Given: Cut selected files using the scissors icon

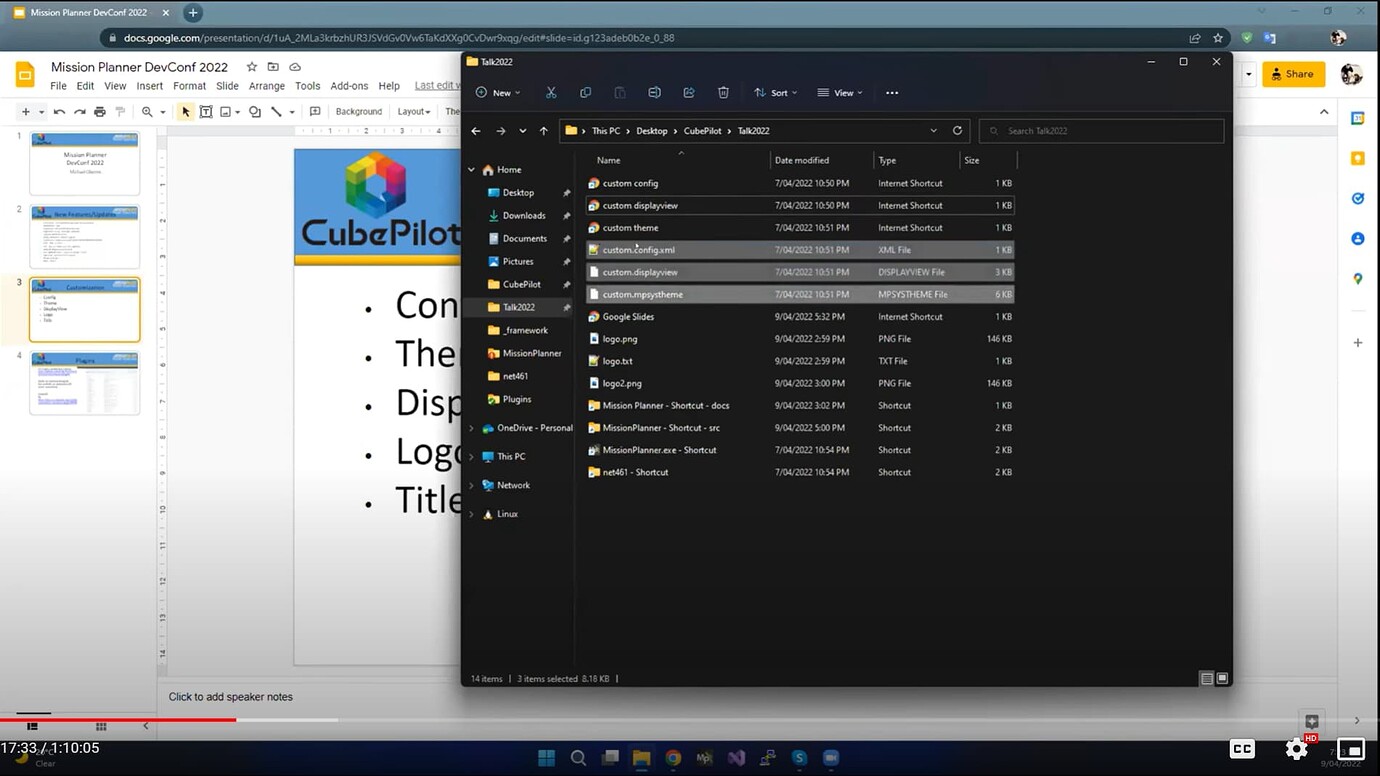Looking at the screenshot, I should [x=551, y=92].
